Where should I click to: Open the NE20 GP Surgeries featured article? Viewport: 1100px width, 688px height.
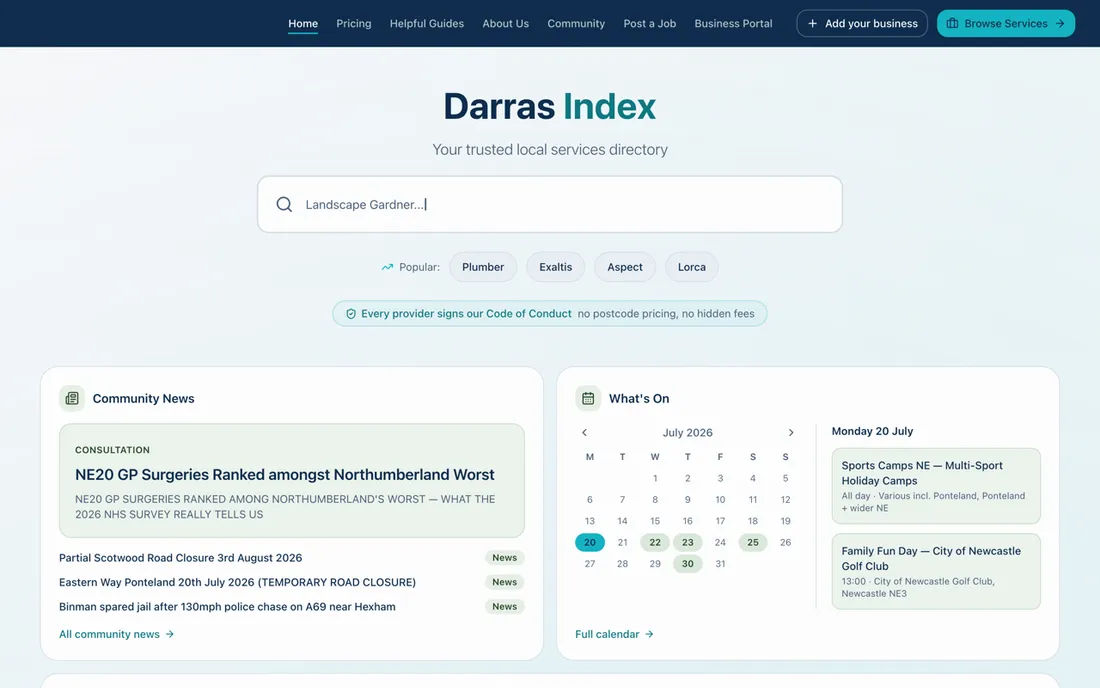[292, 480]
